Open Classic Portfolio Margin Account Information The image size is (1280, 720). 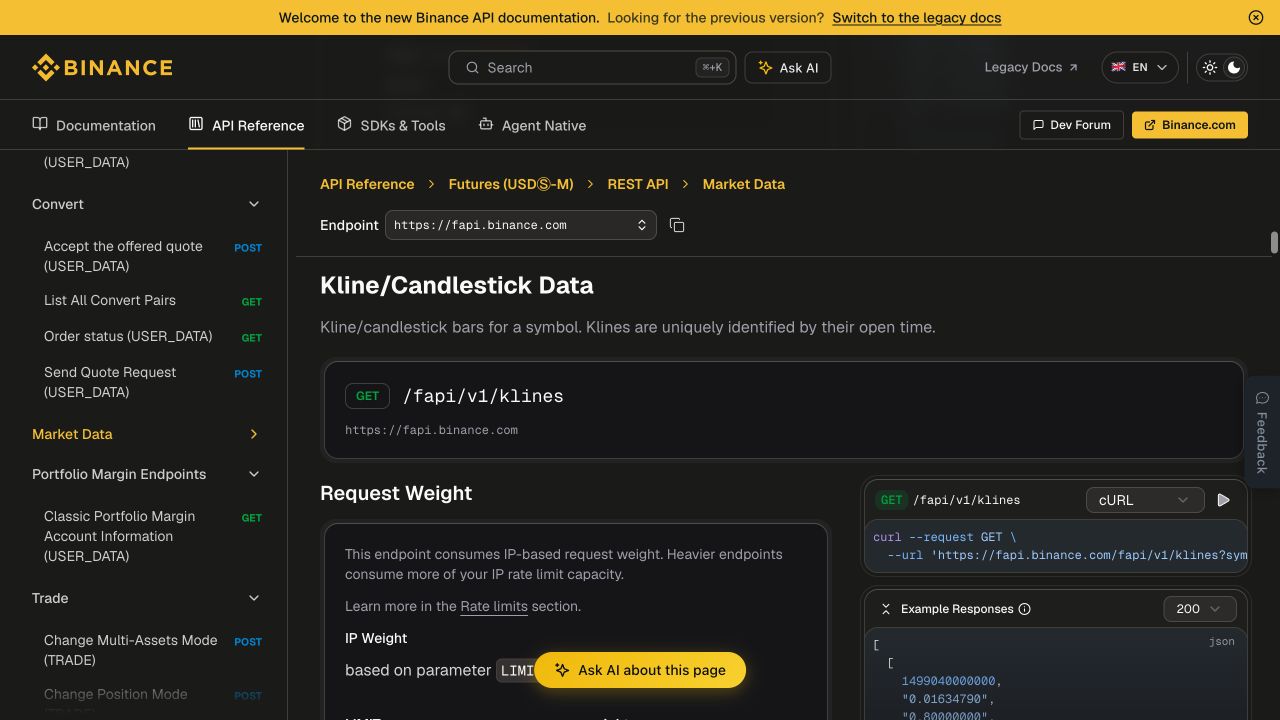pyautogui.click(x=153, y=536)
